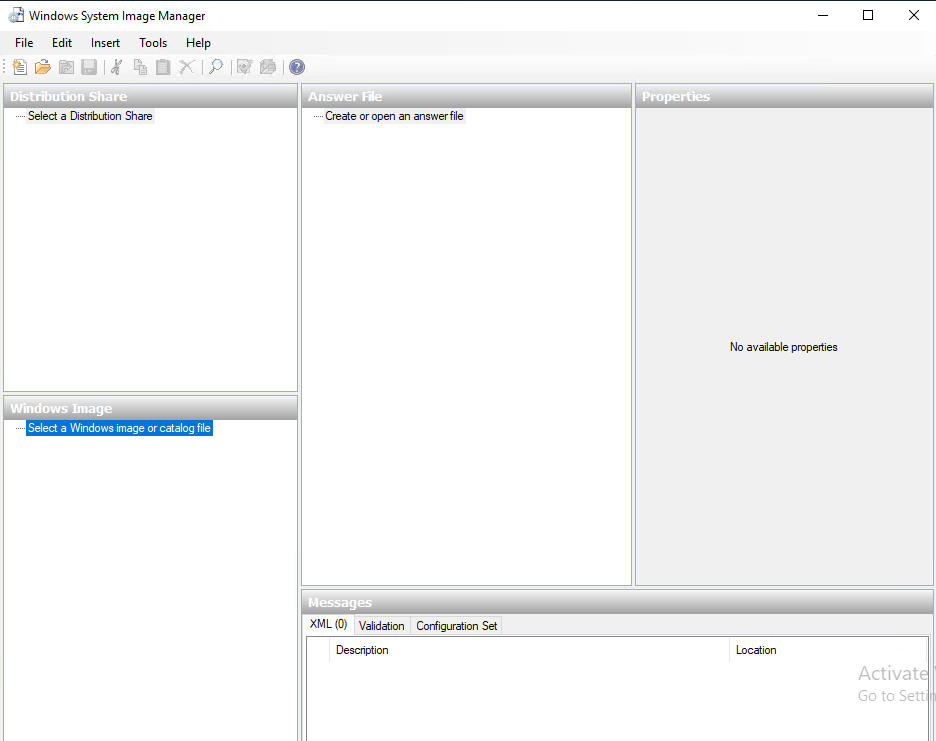Click the Create Configuration Set icon
Screen dimensions: 936x741
[267, 67]
